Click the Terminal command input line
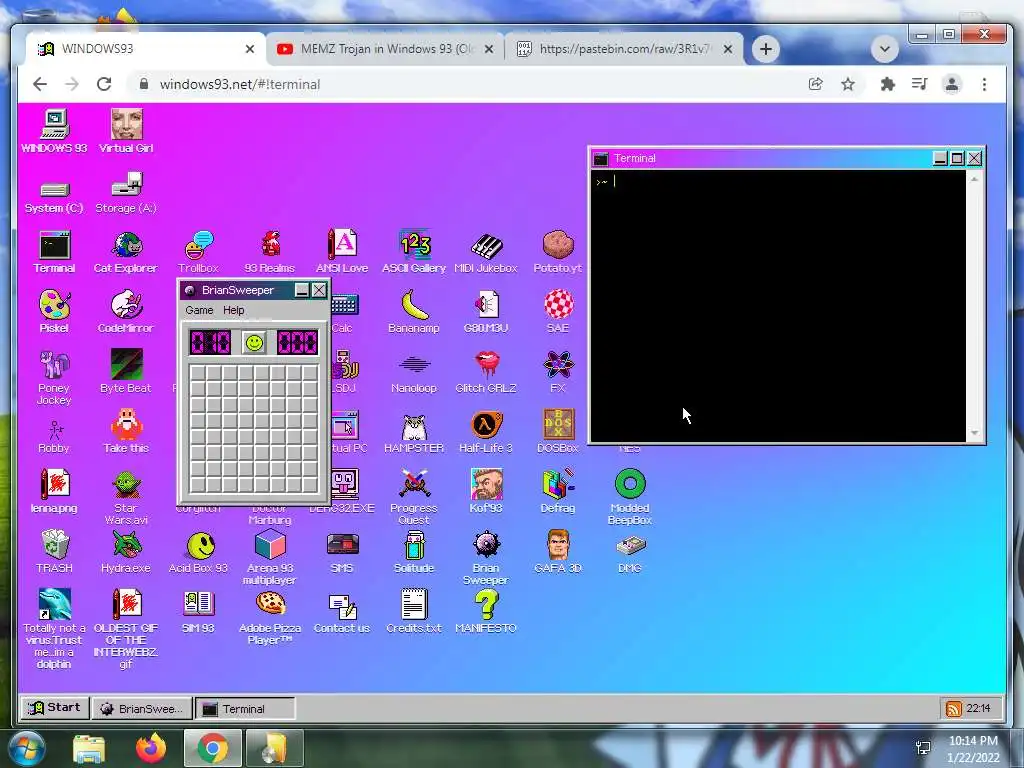Image resolution: width=1024 pixels, height=768 pixels. tap(777, 182)
